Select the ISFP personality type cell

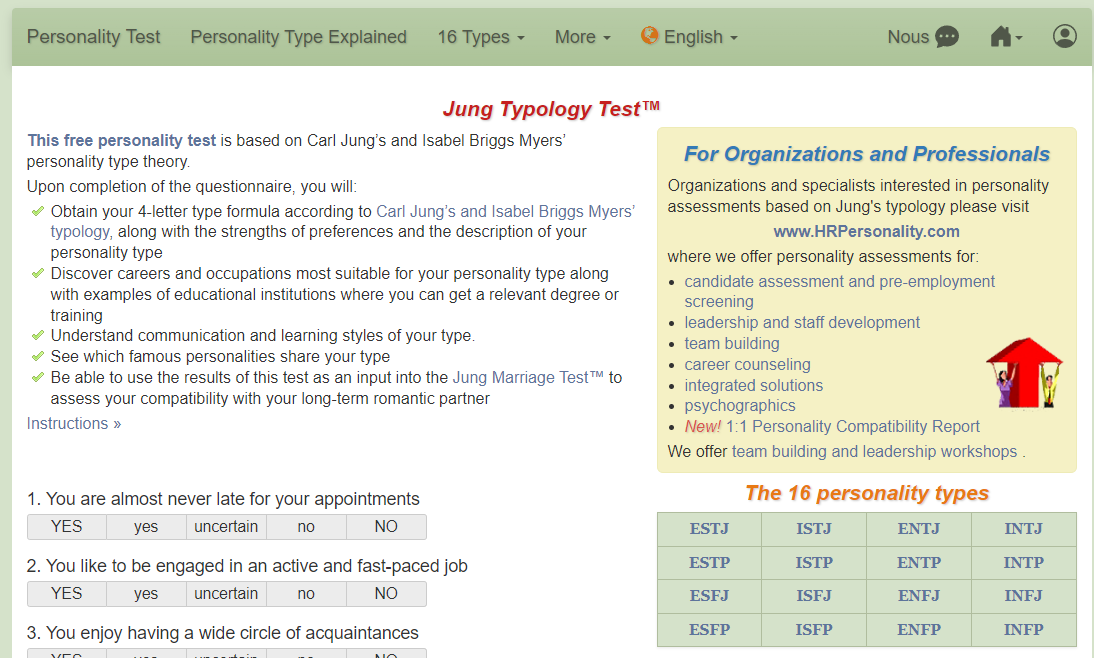(814, 629)
